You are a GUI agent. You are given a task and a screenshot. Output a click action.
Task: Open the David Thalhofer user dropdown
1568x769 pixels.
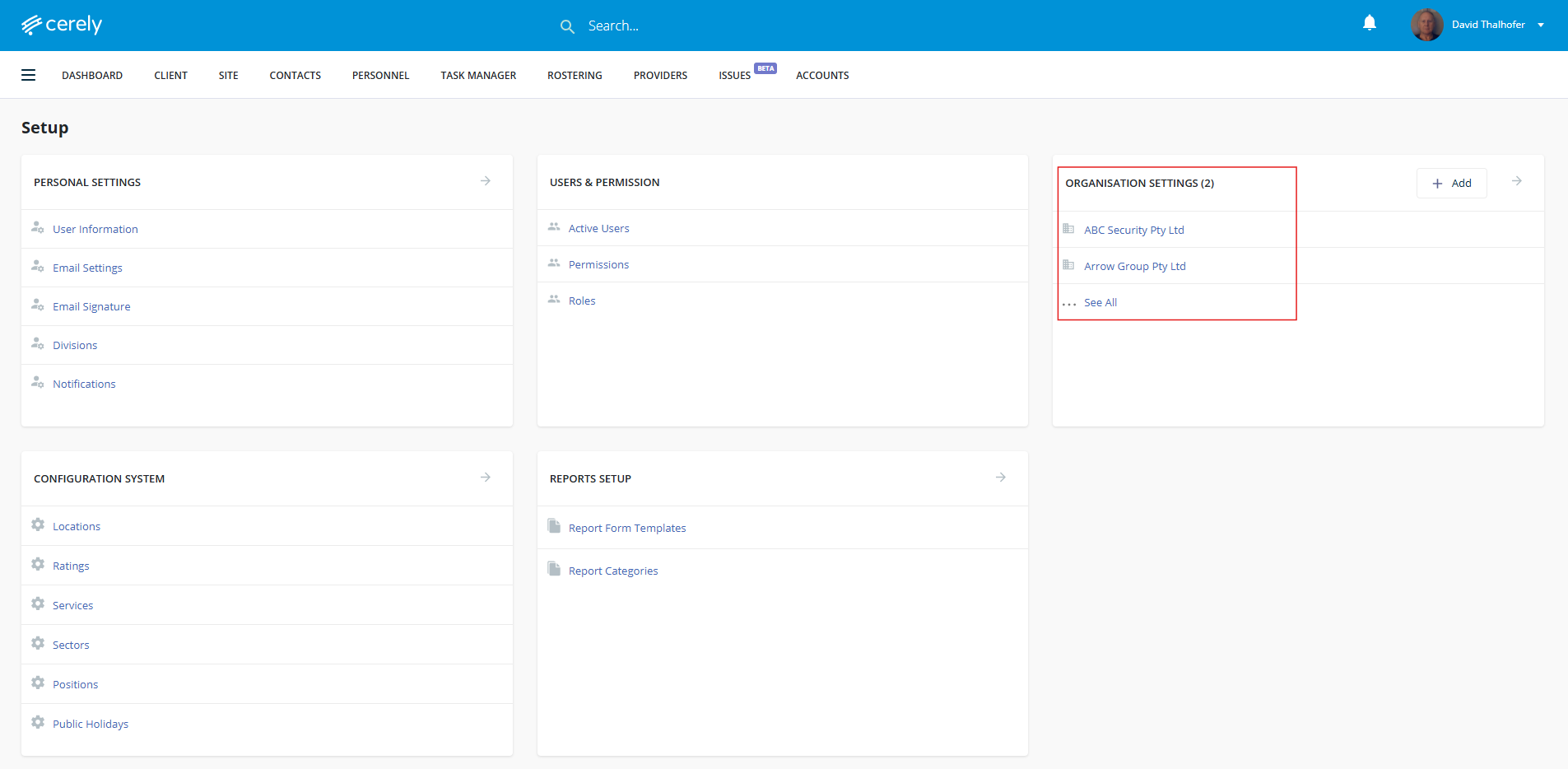click(x=1540, y=25)
